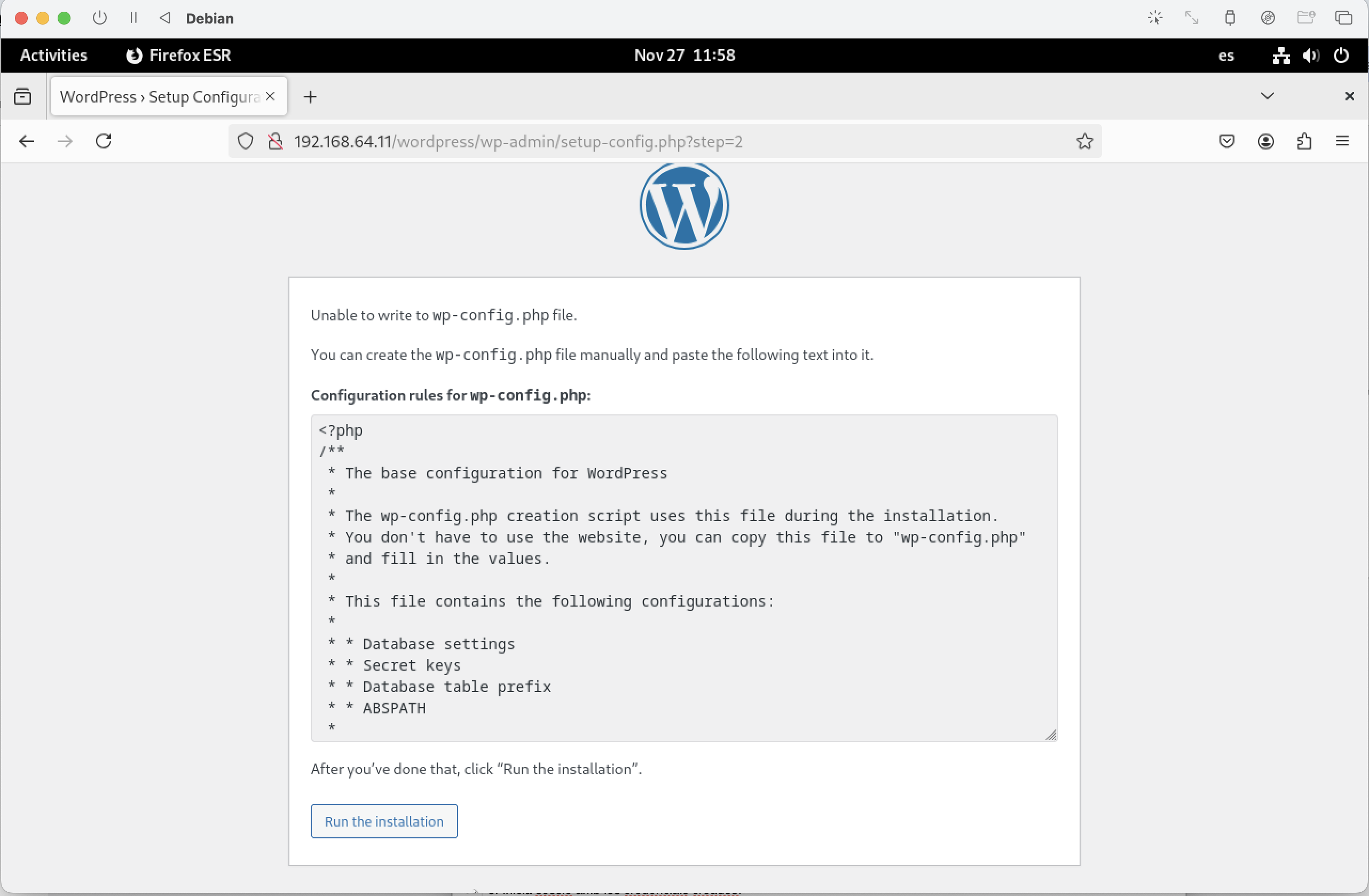Bookmark this page with the star icon
Screen dimensions: 1369x896
tap(1084, 142)
